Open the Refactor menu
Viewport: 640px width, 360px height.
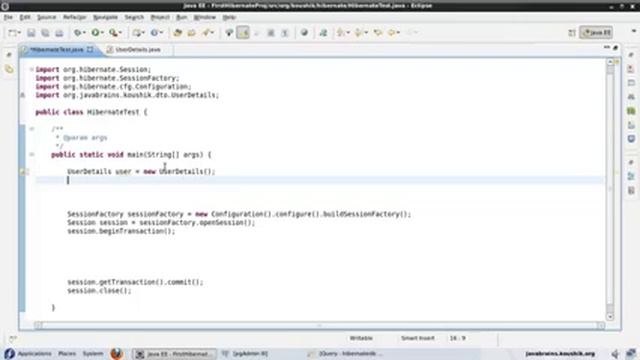coord(75,17)
